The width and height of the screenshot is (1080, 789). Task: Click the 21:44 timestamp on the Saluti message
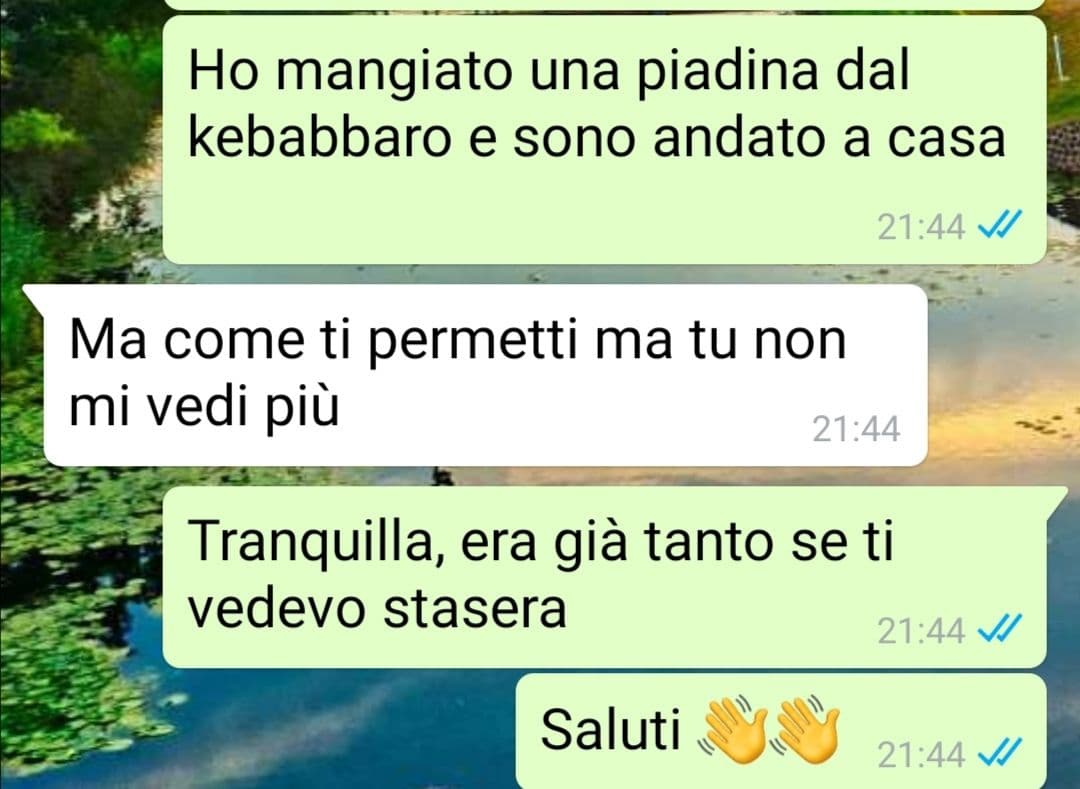920,755
